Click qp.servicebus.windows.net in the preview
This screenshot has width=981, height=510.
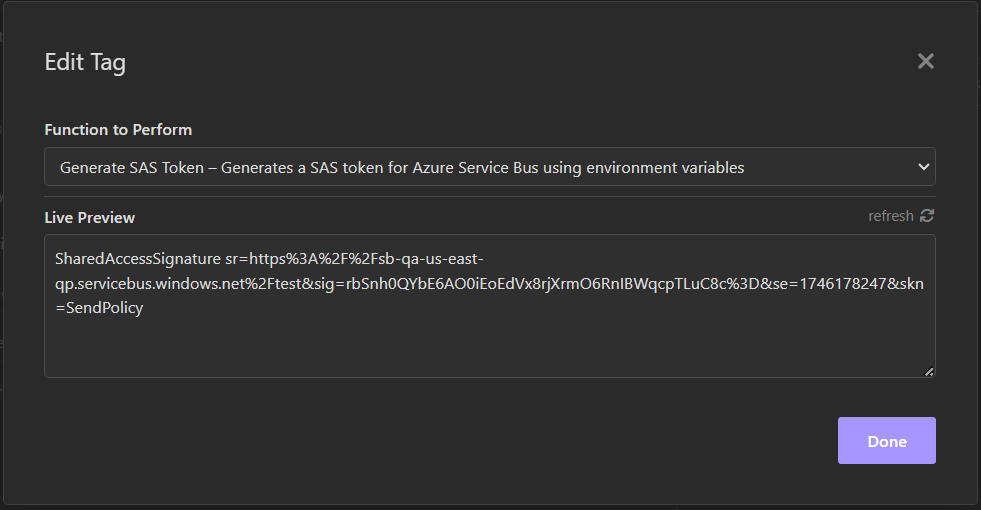pyautogui.click(x=150, y=284)
